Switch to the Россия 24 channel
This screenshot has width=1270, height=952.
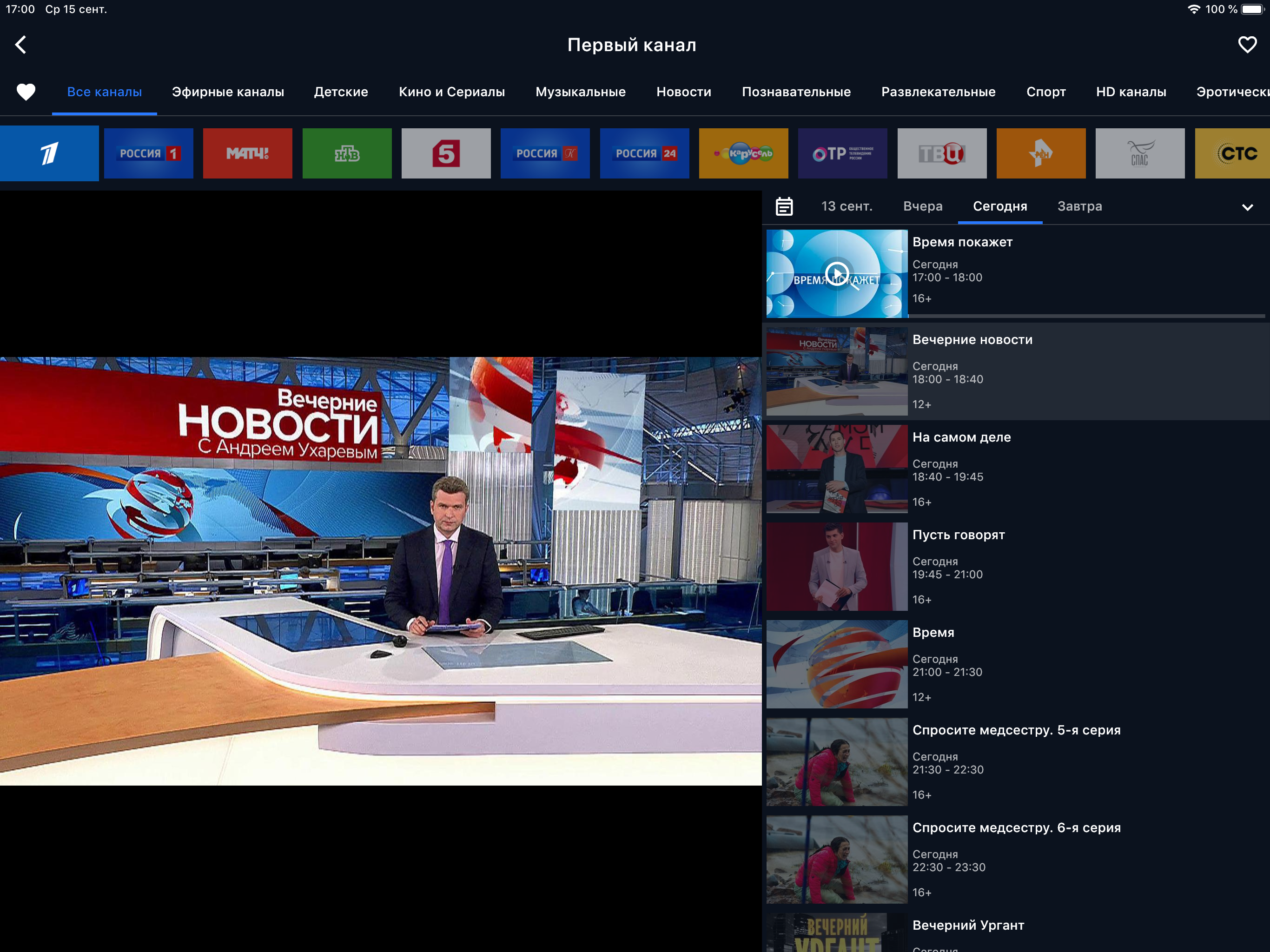click(644, 153)
